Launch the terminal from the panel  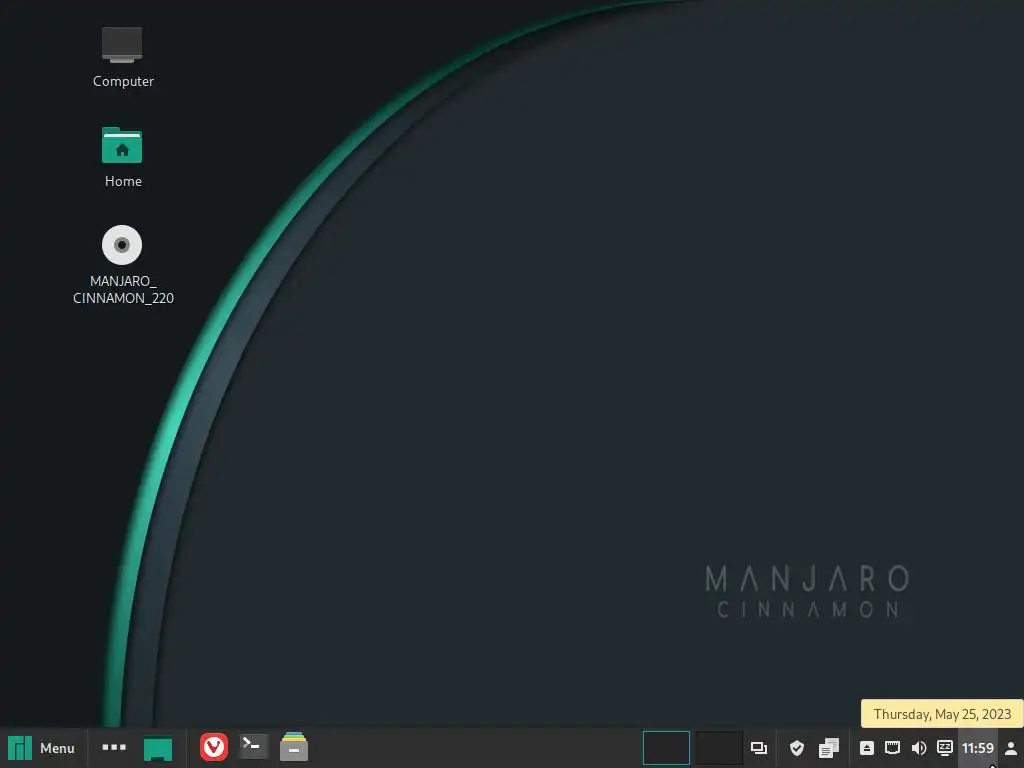click(x=253, y=747)
